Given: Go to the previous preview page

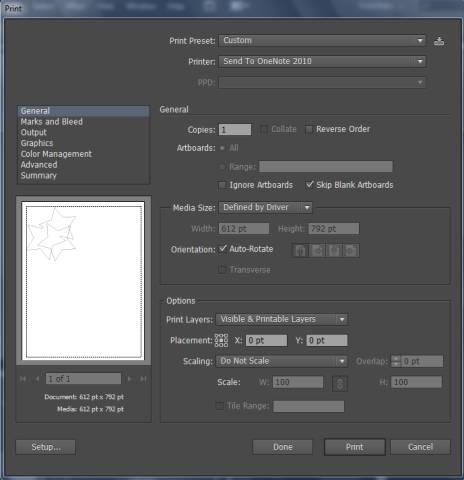Looking at the screenshot, I should click(x=37, y=379).
